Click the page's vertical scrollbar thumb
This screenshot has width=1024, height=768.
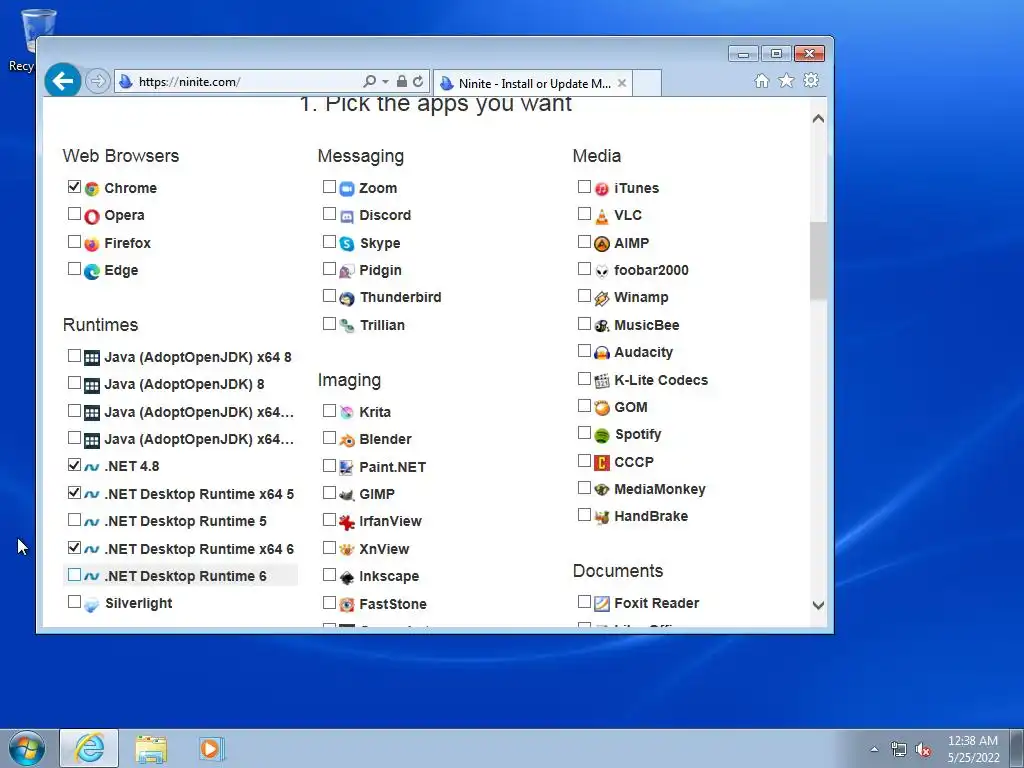click(x=818, y=261)
